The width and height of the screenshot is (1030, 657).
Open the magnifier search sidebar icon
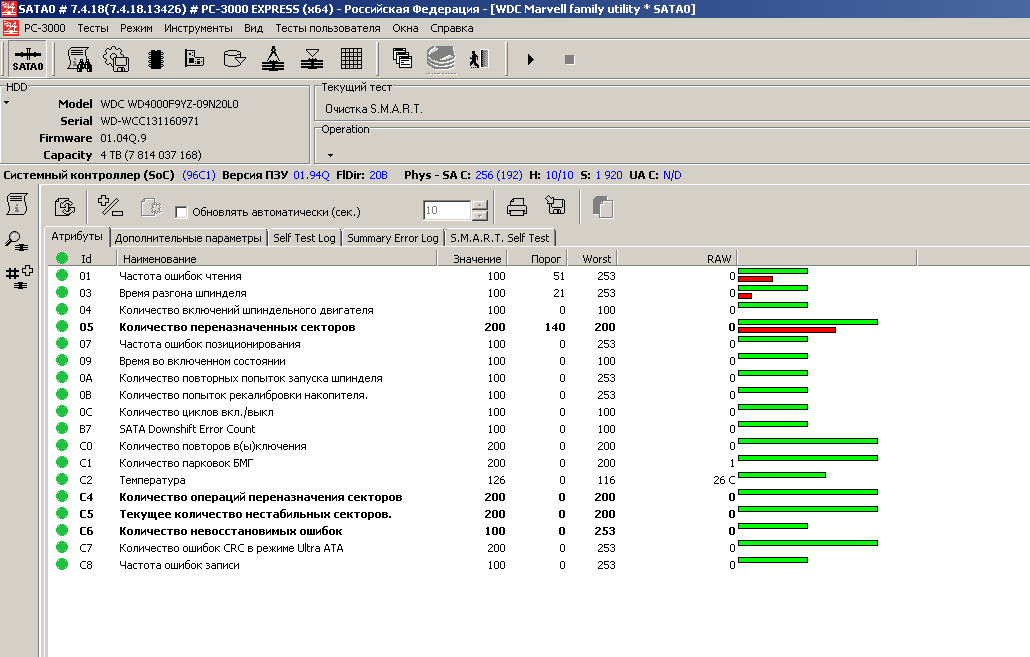pos(16,241)
